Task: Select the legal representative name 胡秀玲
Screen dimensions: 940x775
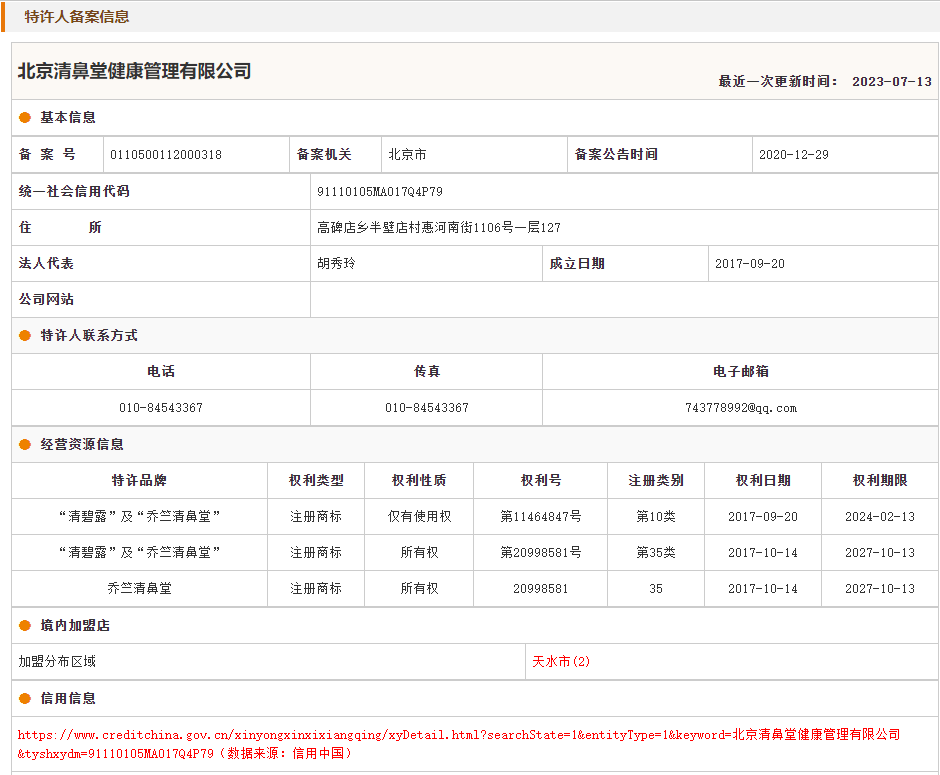Action: [x=336, y=264]
